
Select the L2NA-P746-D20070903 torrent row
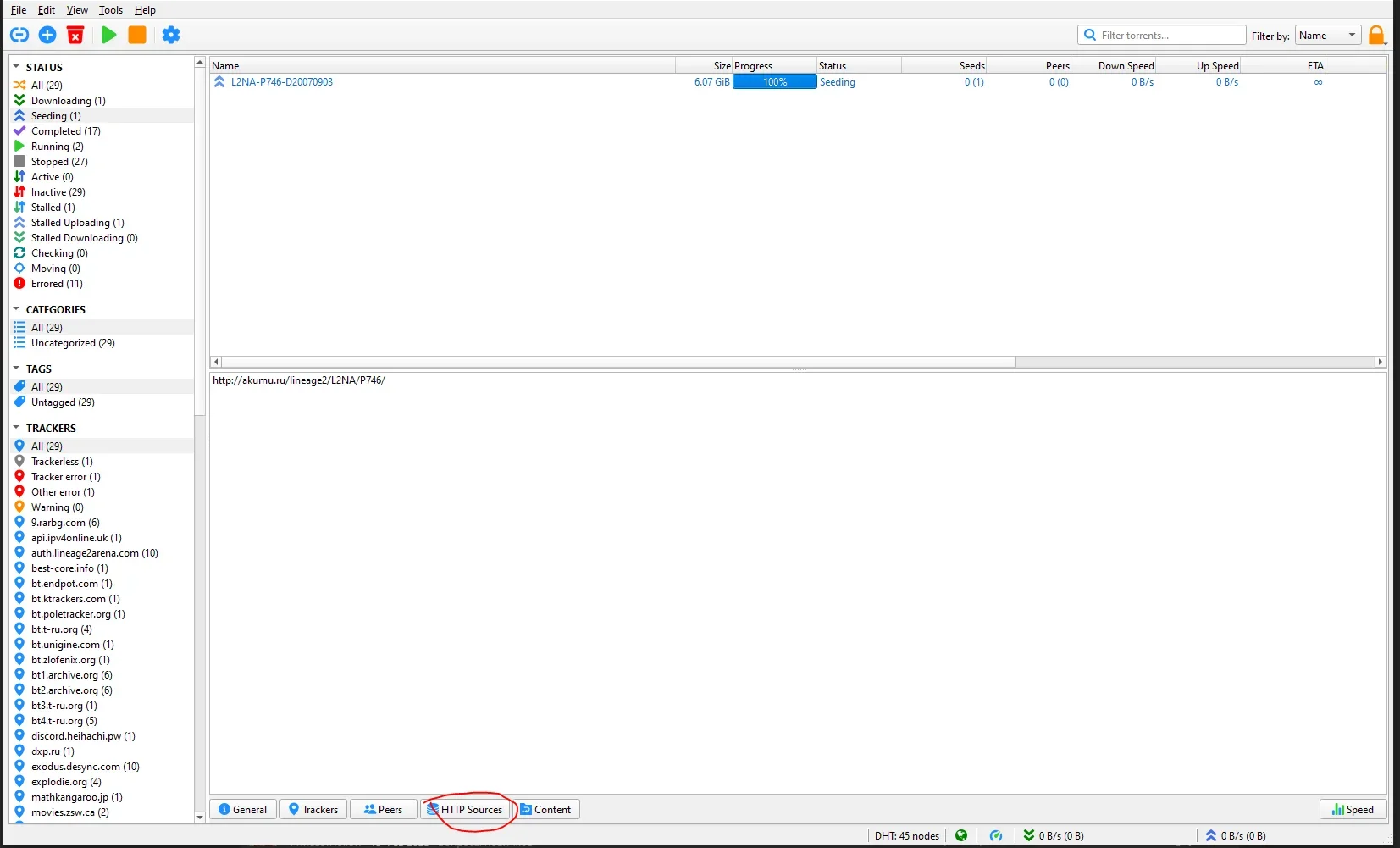[798, 82]
